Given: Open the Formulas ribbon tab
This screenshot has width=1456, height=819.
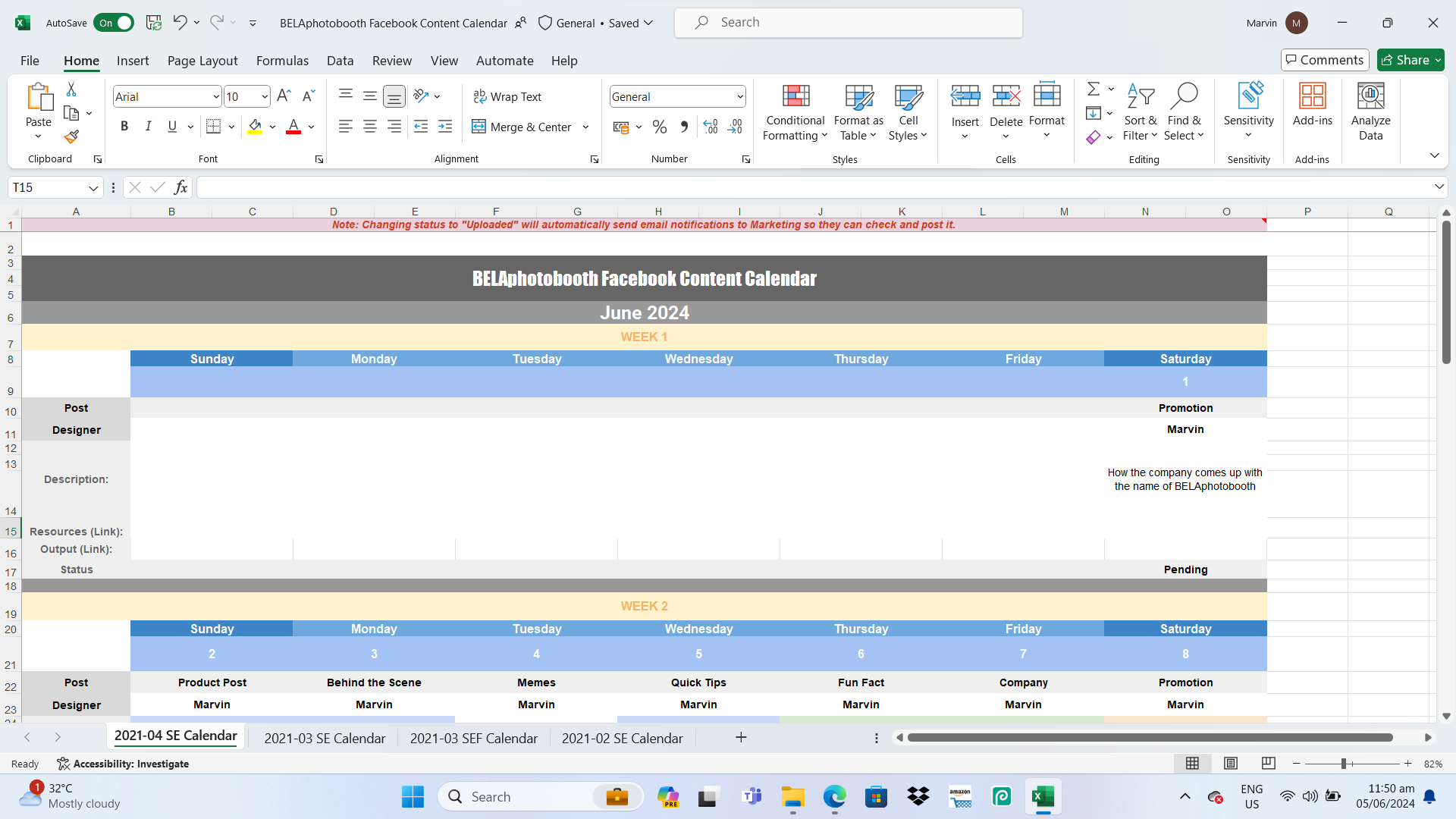Looking at the screenshot, I should (x=282, y=61).
